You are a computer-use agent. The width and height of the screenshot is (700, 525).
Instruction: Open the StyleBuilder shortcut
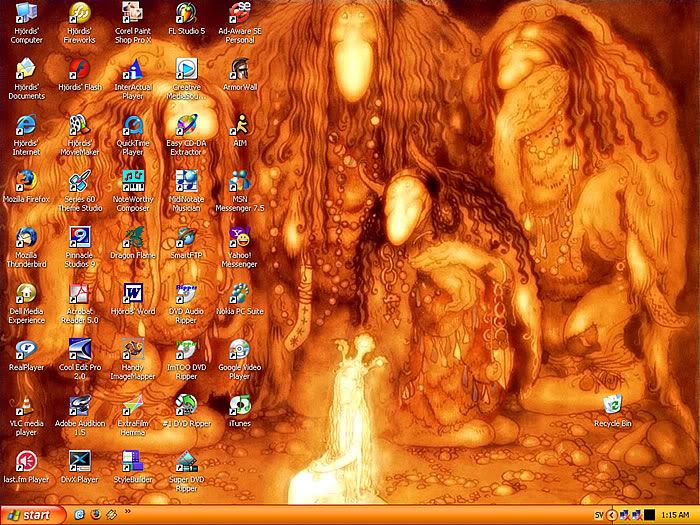coord(133,462)
